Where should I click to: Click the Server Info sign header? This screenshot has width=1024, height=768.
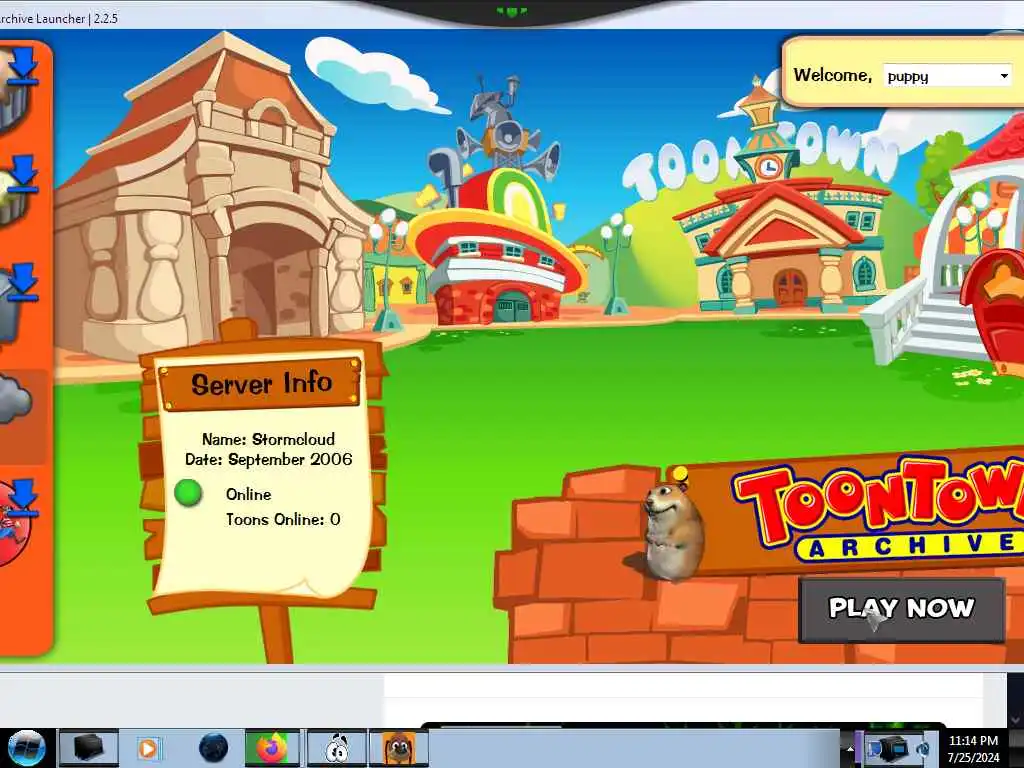[x=260, y=383]
